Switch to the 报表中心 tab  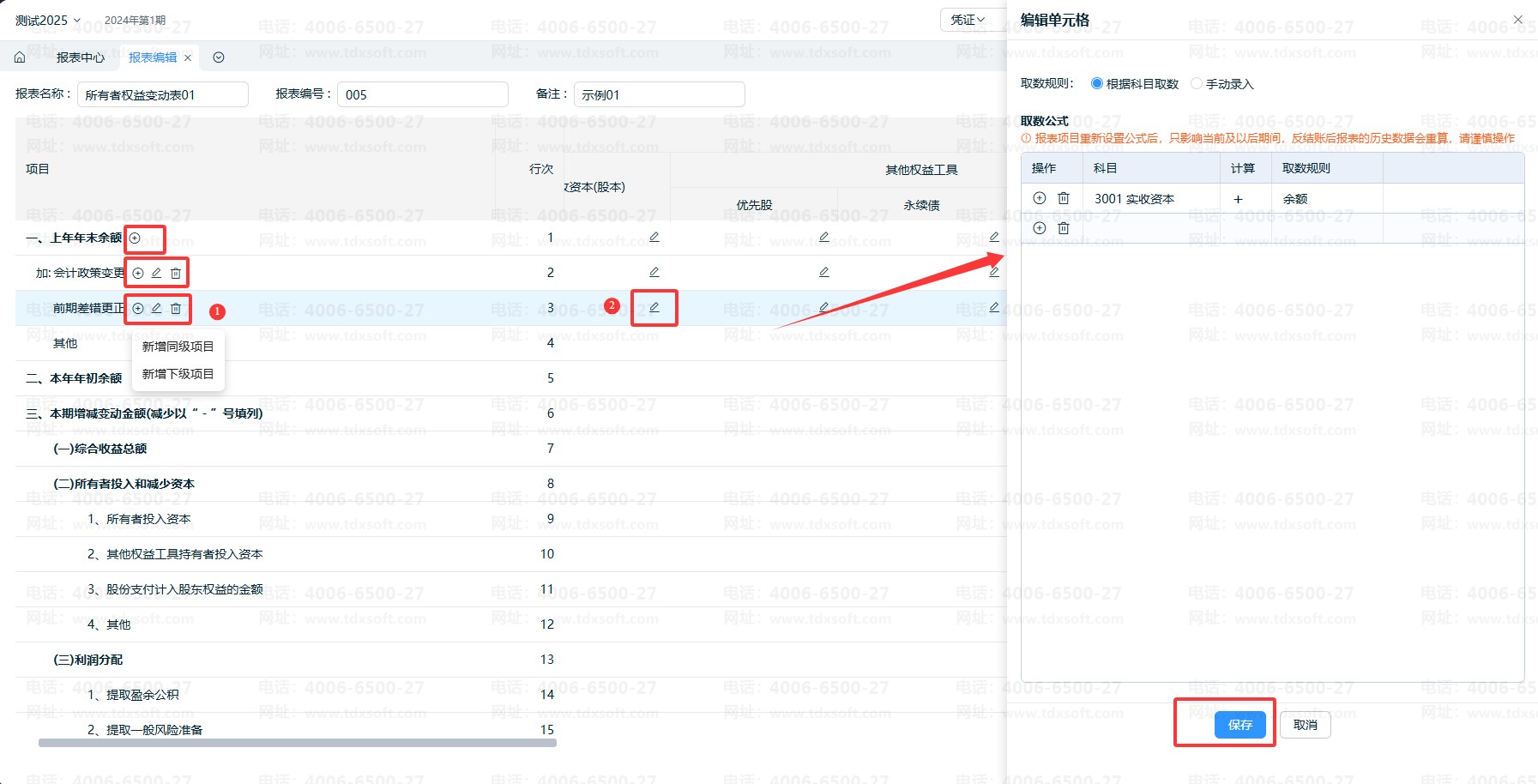coord(80,57)
